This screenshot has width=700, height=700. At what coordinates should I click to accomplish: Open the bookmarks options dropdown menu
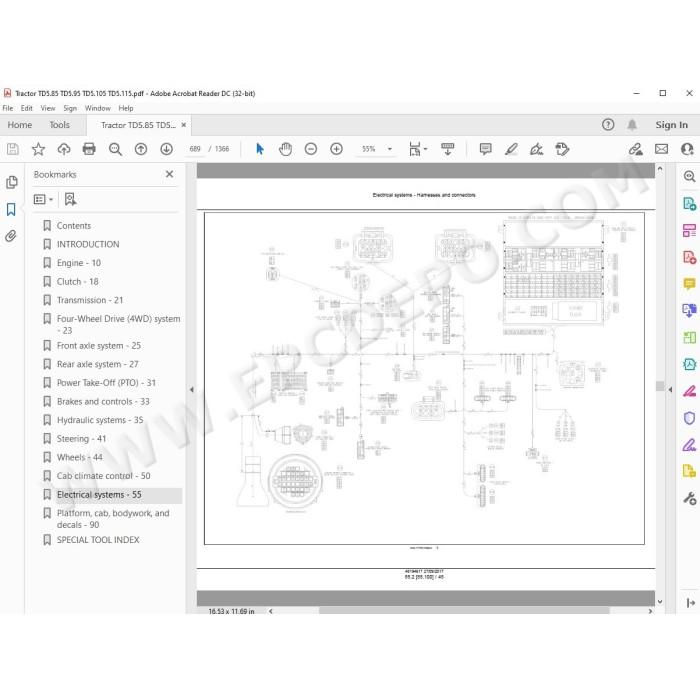(x=43, y=199)
